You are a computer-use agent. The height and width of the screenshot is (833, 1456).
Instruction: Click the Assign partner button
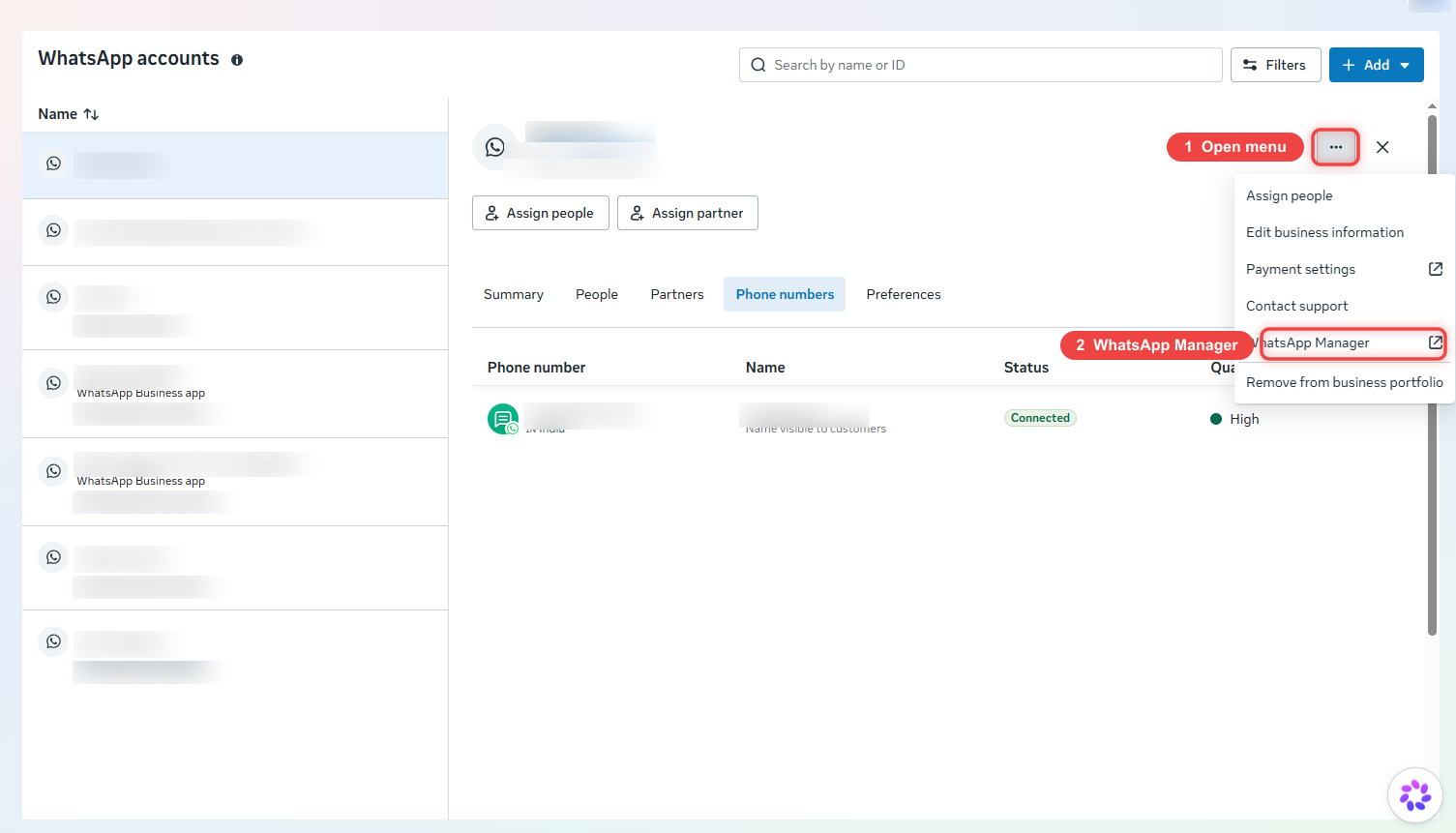[687, 213]
